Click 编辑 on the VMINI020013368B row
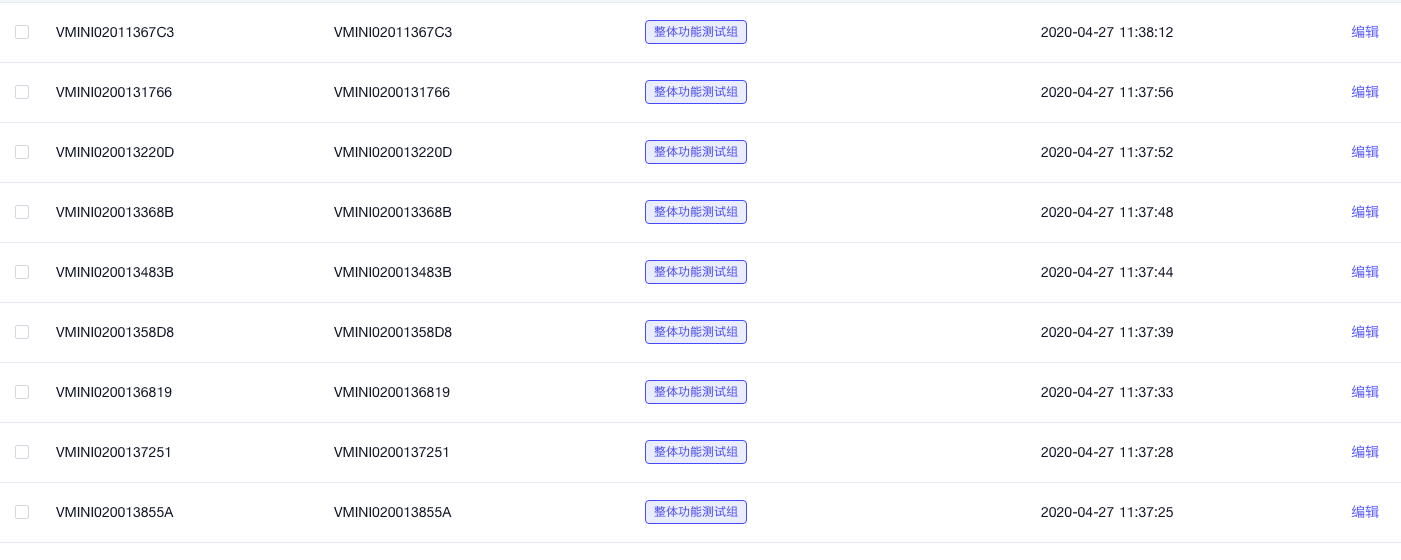Viewport: 1401px width, 560px height. [x=1365, y=212]
